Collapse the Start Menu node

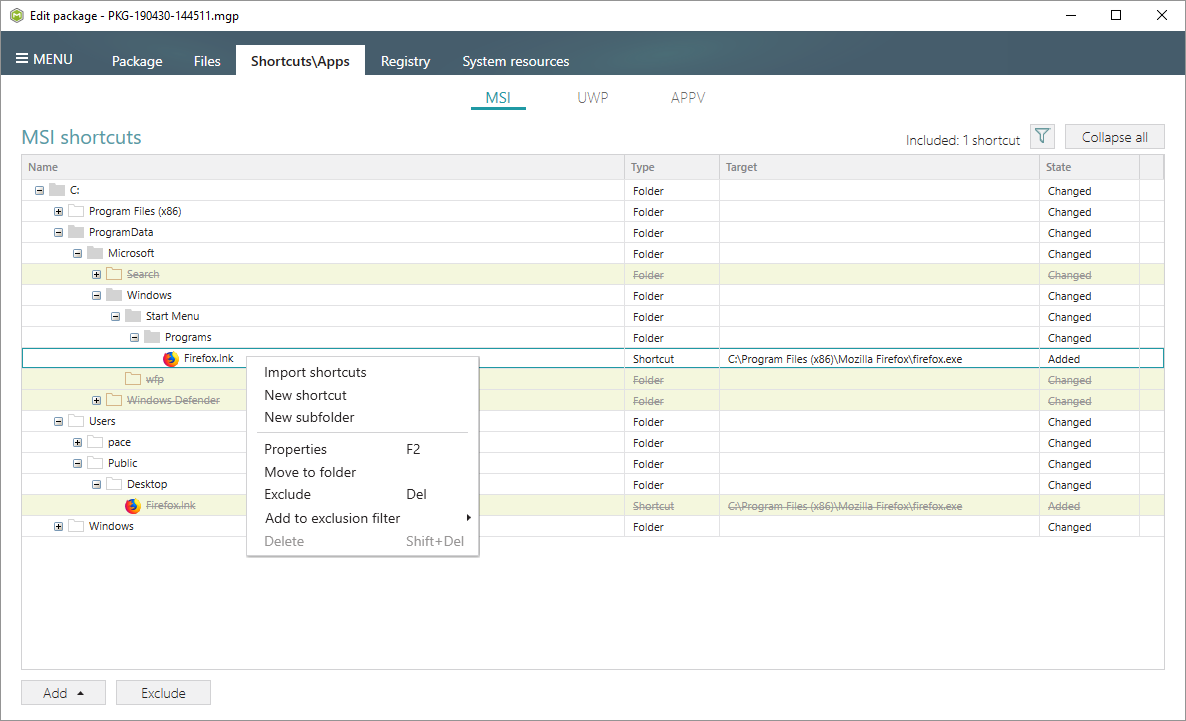click(115, 316)
